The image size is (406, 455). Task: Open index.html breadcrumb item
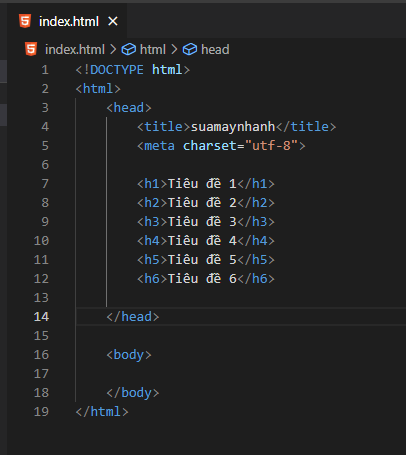pyautogui.click(x=75, y=50)
